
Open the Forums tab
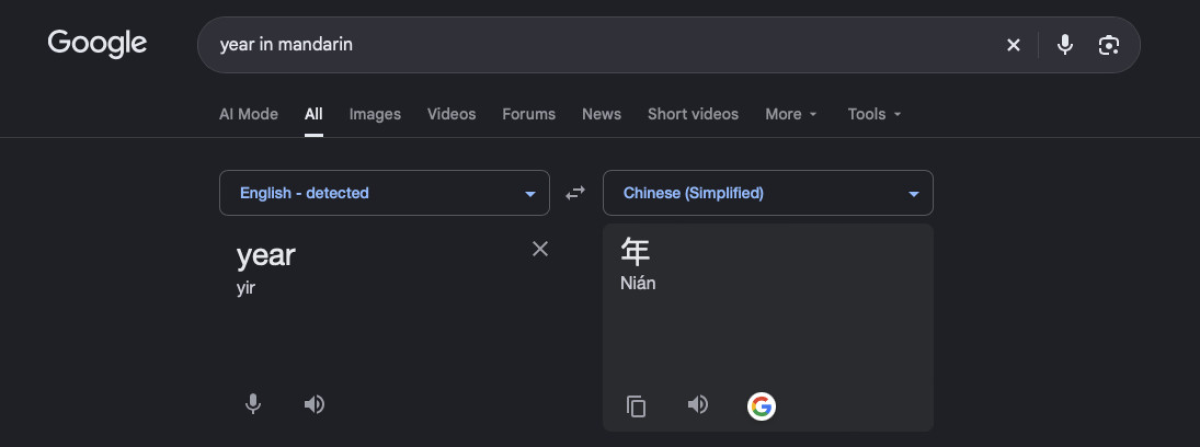pos(529,114)
